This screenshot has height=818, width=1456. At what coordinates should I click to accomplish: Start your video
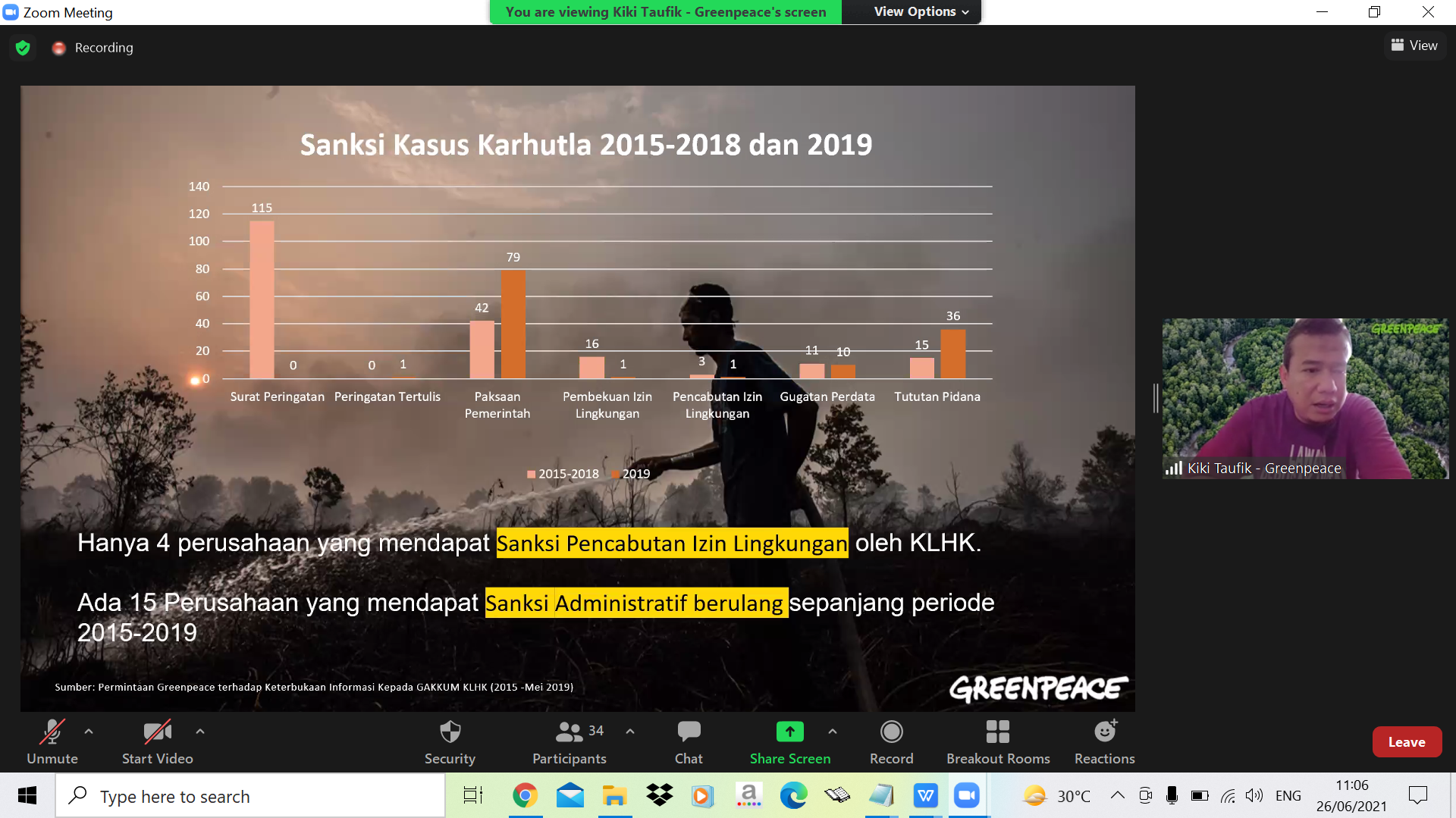coord(157,741)
